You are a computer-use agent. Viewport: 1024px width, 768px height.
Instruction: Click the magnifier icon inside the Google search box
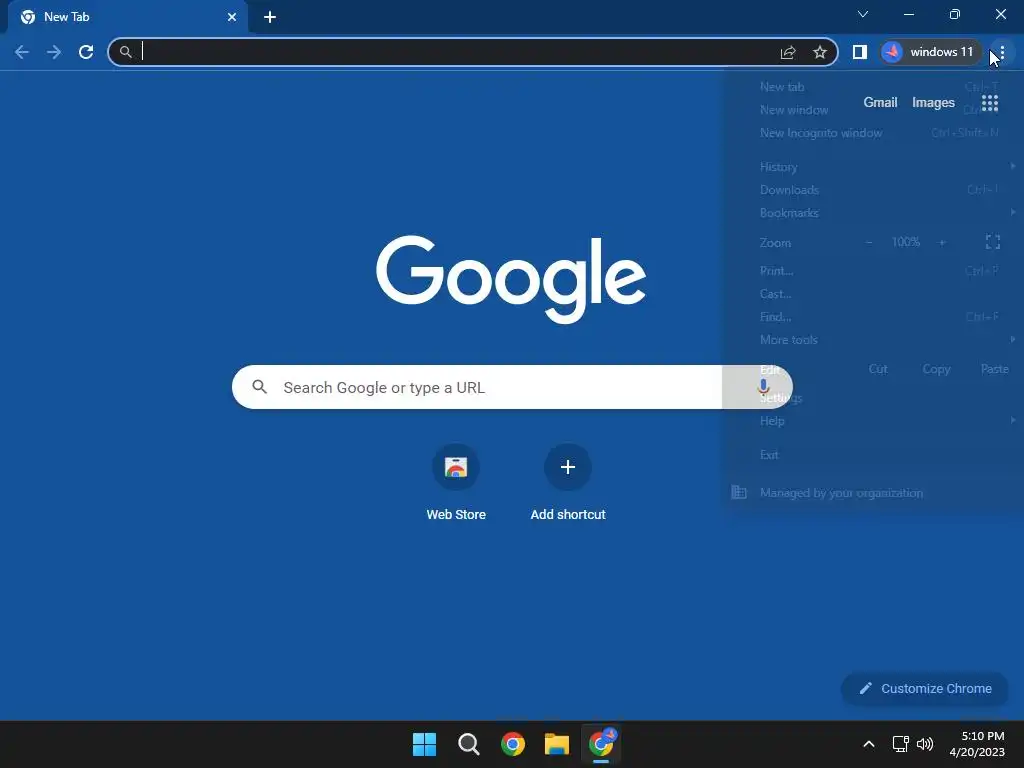[259, 387]
